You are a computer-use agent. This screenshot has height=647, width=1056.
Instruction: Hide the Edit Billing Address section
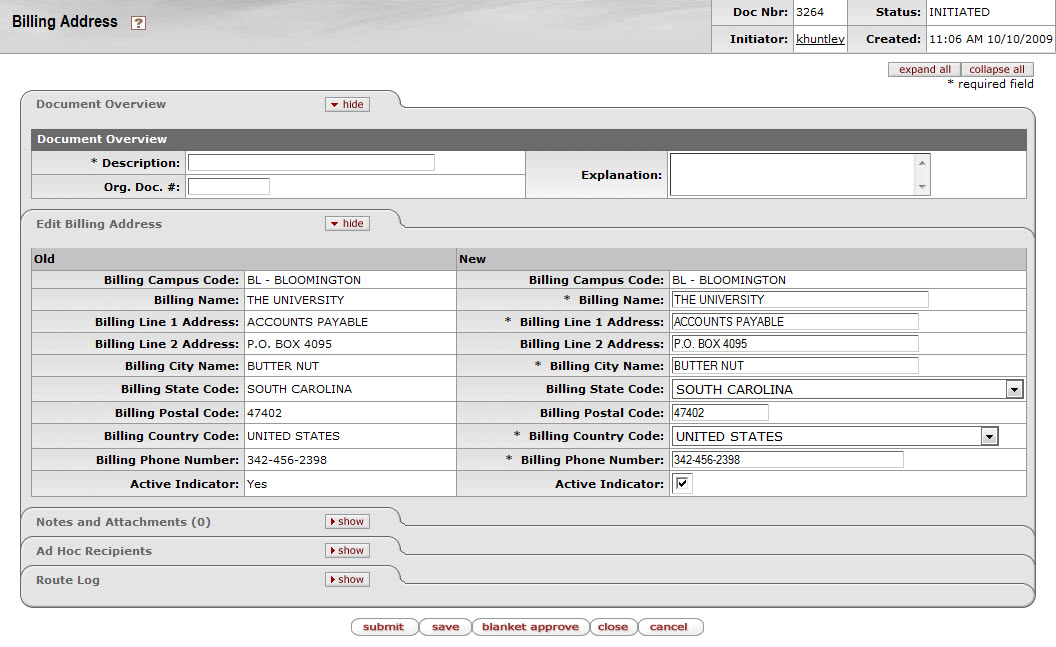coord(347,224)
